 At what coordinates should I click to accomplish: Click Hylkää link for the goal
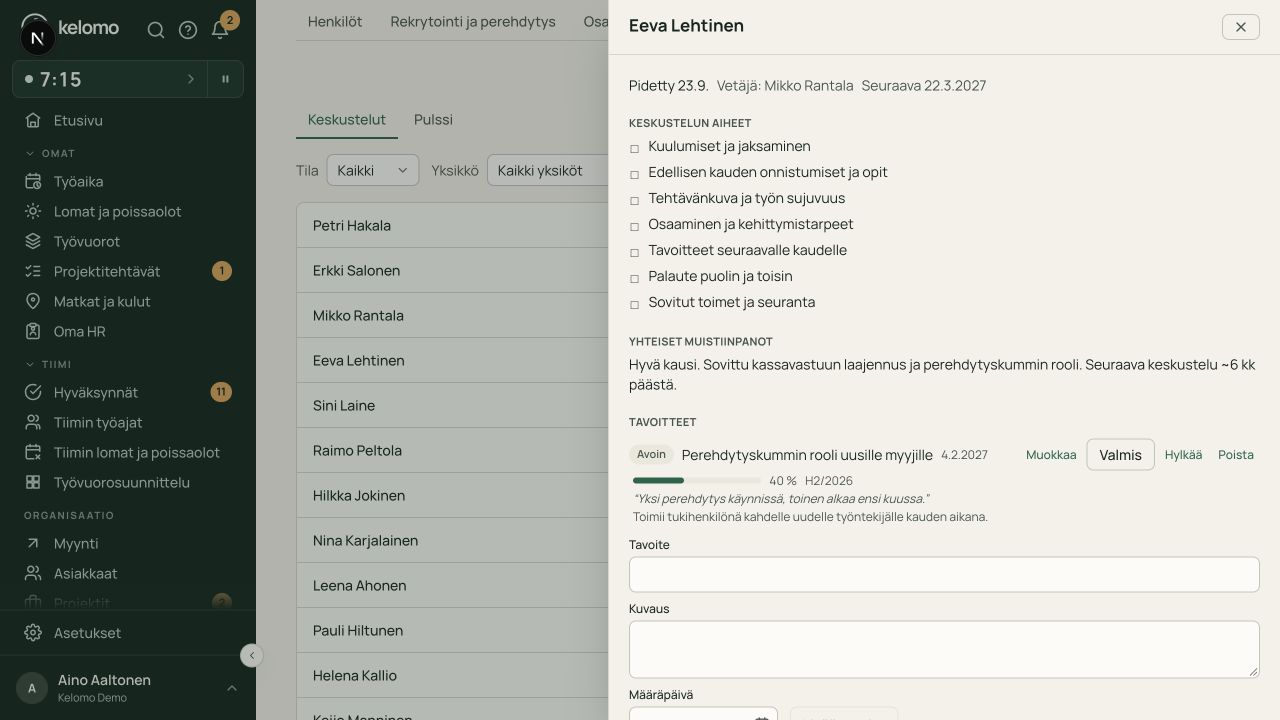tap(1183, 455)
